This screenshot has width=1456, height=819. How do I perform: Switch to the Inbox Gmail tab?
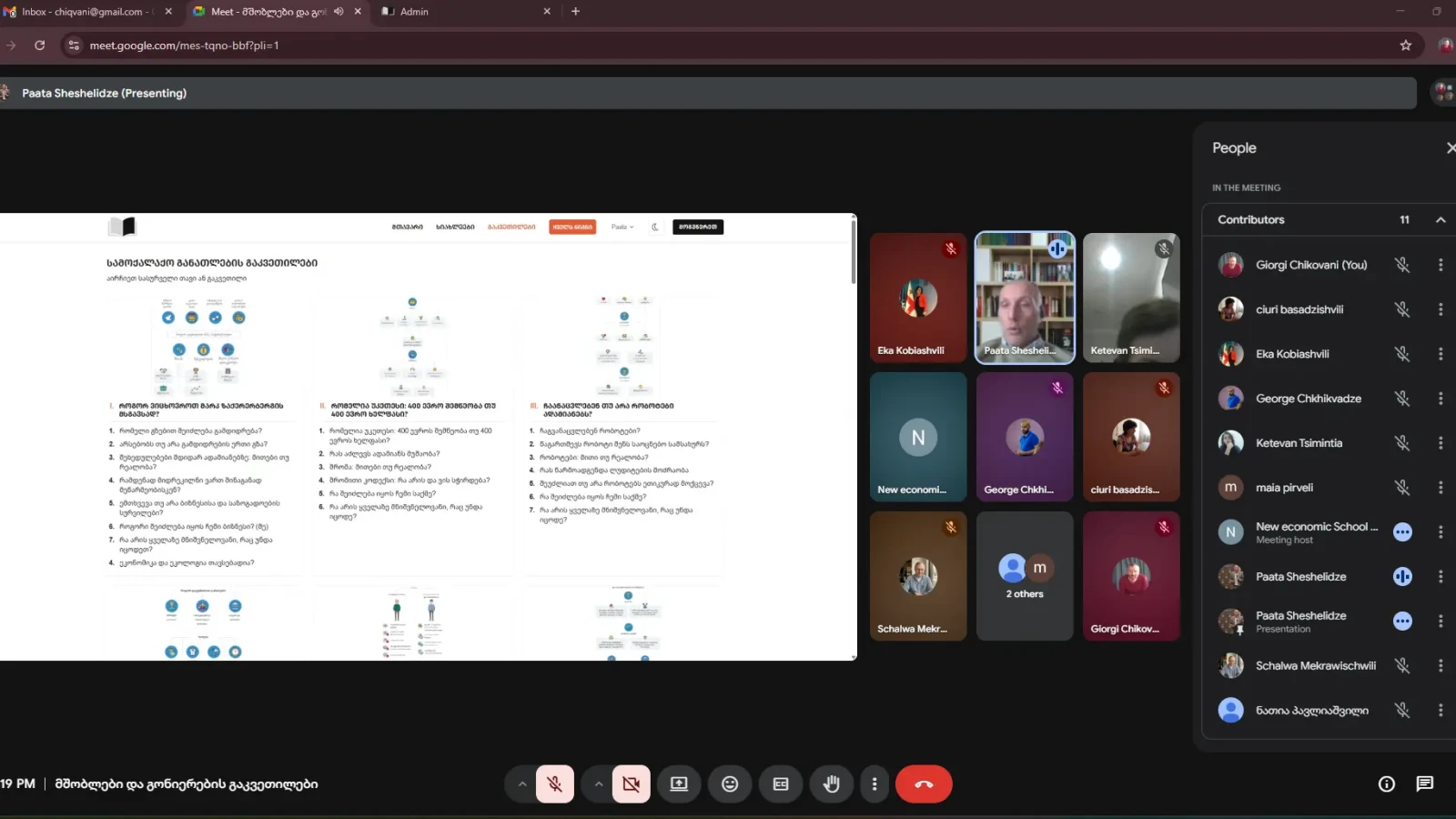pos(82,12)
